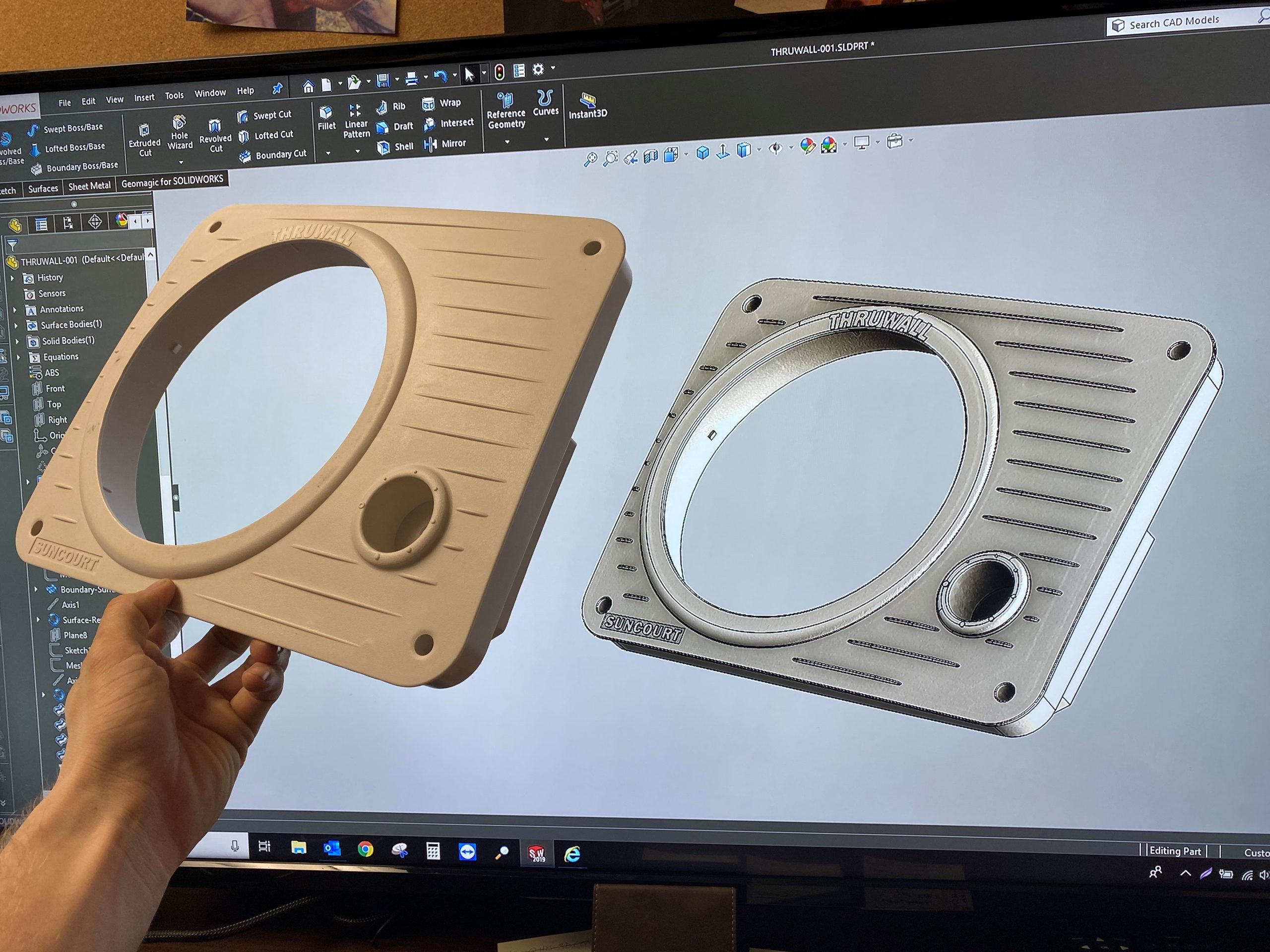
Task: Click the Lofted Cut tool
Action: click(x=266, y=135)
